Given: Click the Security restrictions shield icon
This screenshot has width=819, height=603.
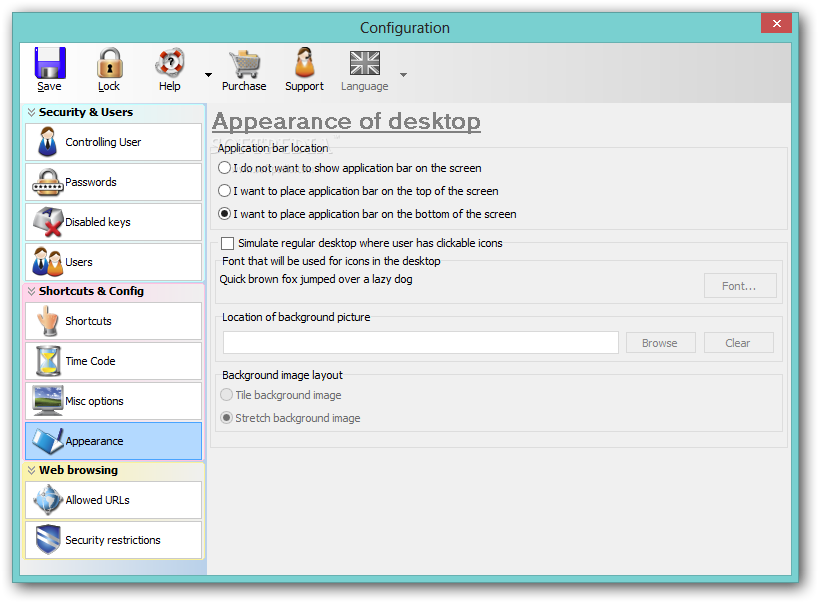Looking at the screenshot, I should tap(48, 540).
